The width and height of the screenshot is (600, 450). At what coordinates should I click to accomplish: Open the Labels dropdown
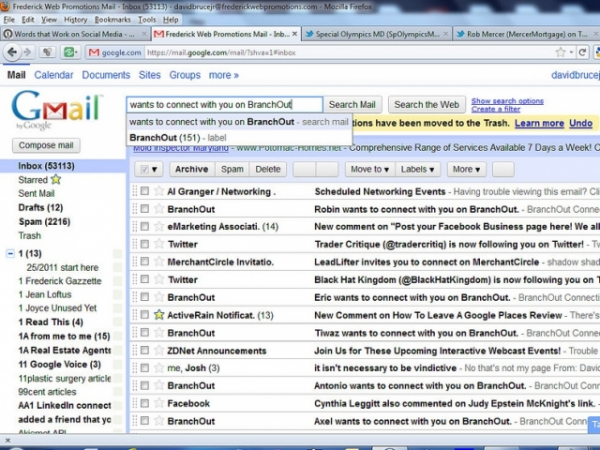tap(417, 169)
